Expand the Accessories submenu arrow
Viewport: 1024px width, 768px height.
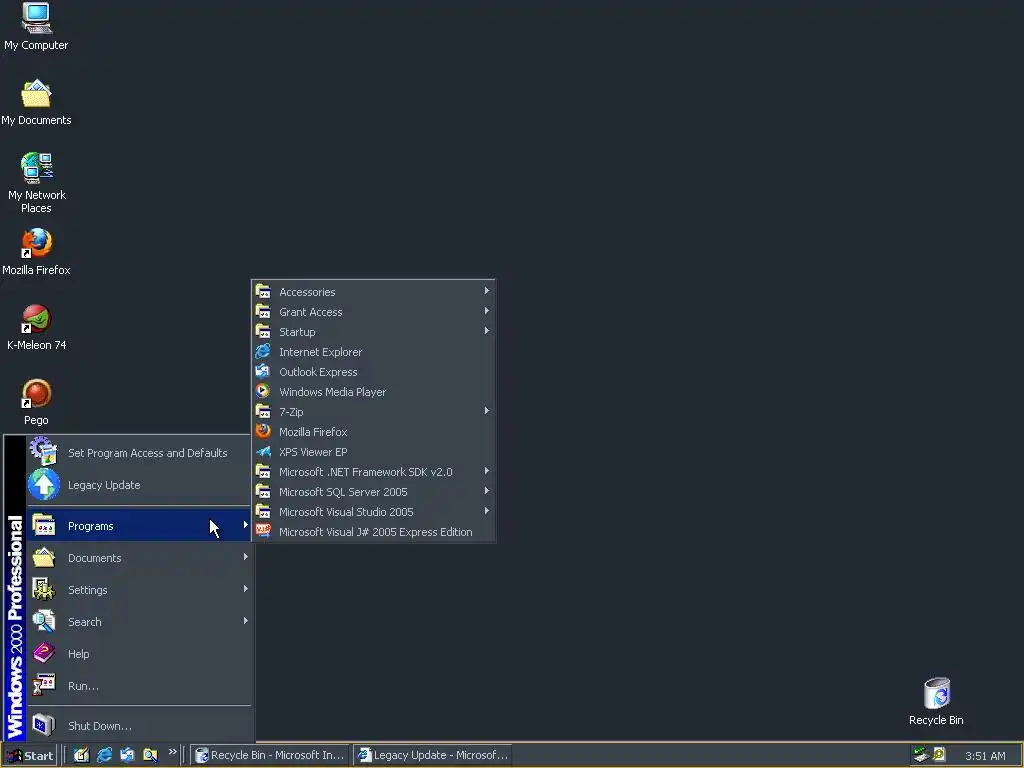(487, 291)
